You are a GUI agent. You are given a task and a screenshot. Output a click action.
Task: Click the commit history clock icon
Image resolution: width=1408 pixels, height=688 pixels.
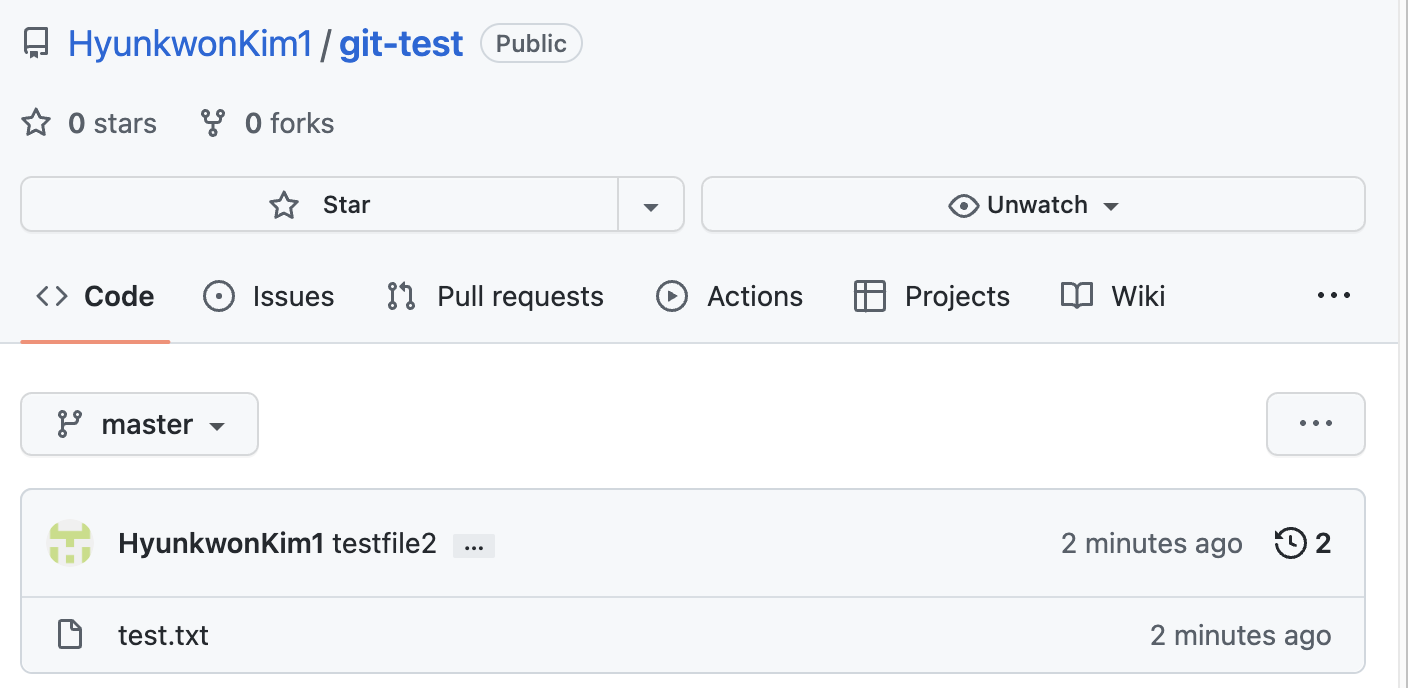(1290, 543)
